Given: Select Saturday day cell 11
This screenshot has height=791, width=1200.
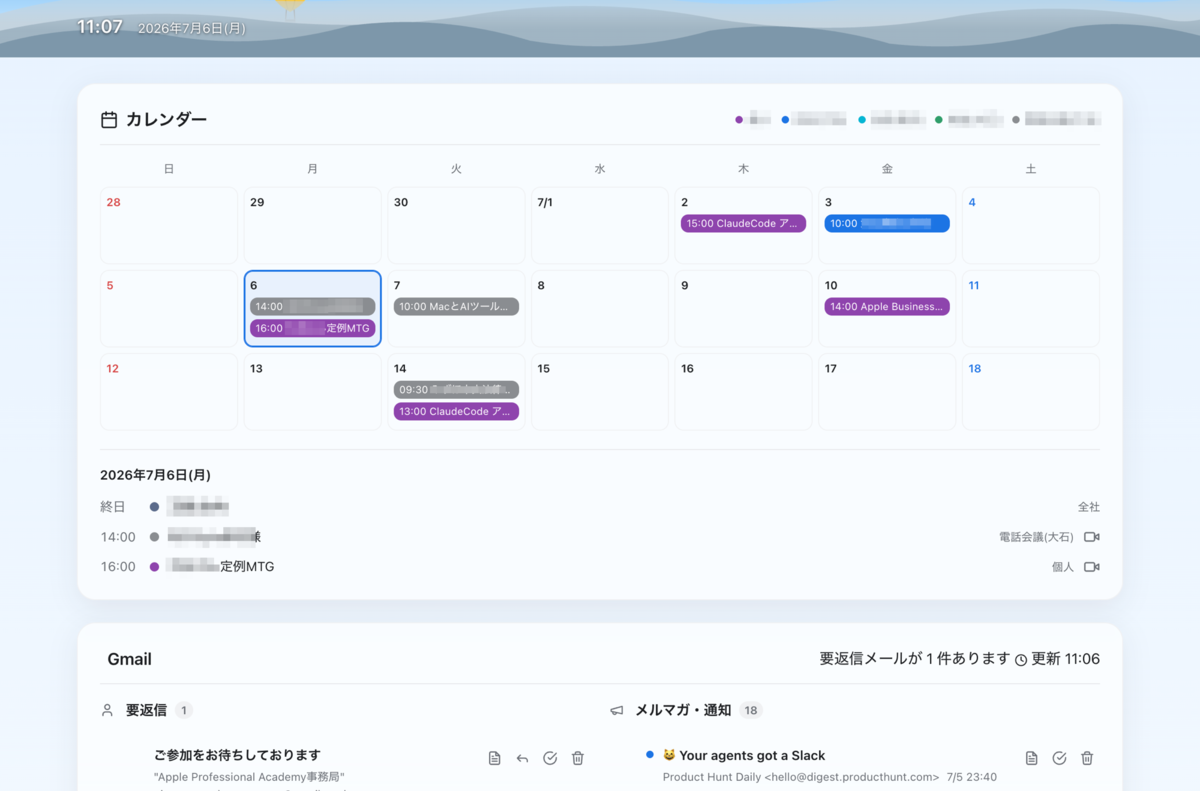Looking at the screenshot, I should tap(1031, 308).
